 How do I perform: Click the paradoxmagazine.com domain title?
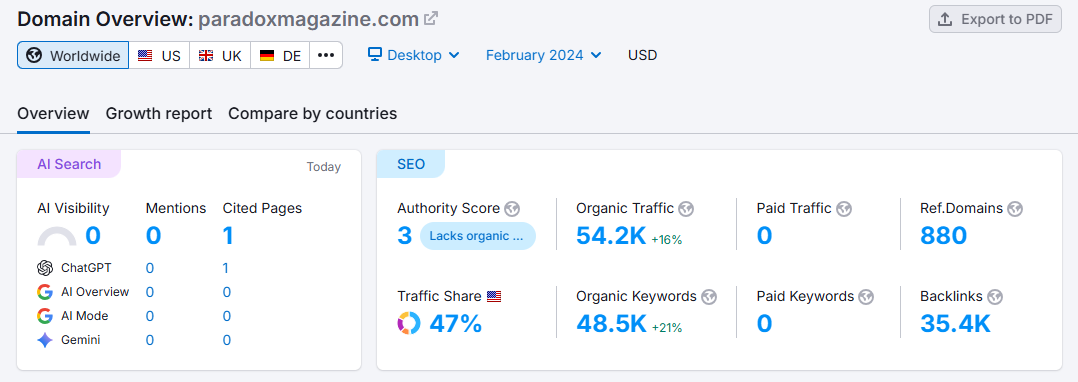pos(309,19)
